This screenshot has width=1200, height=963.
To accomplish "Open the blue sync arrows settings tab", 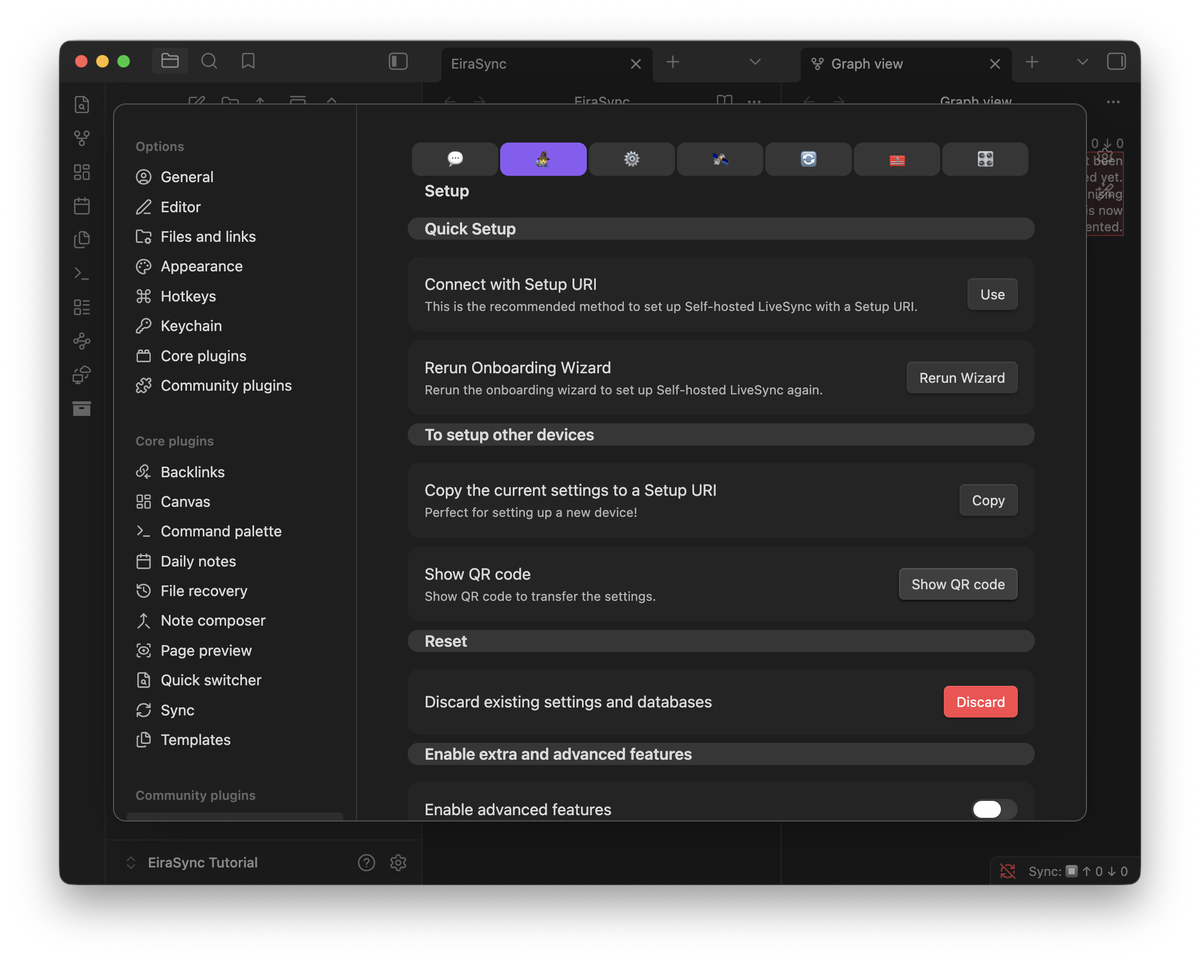I will pyautogui.click(x=808, y=159).
